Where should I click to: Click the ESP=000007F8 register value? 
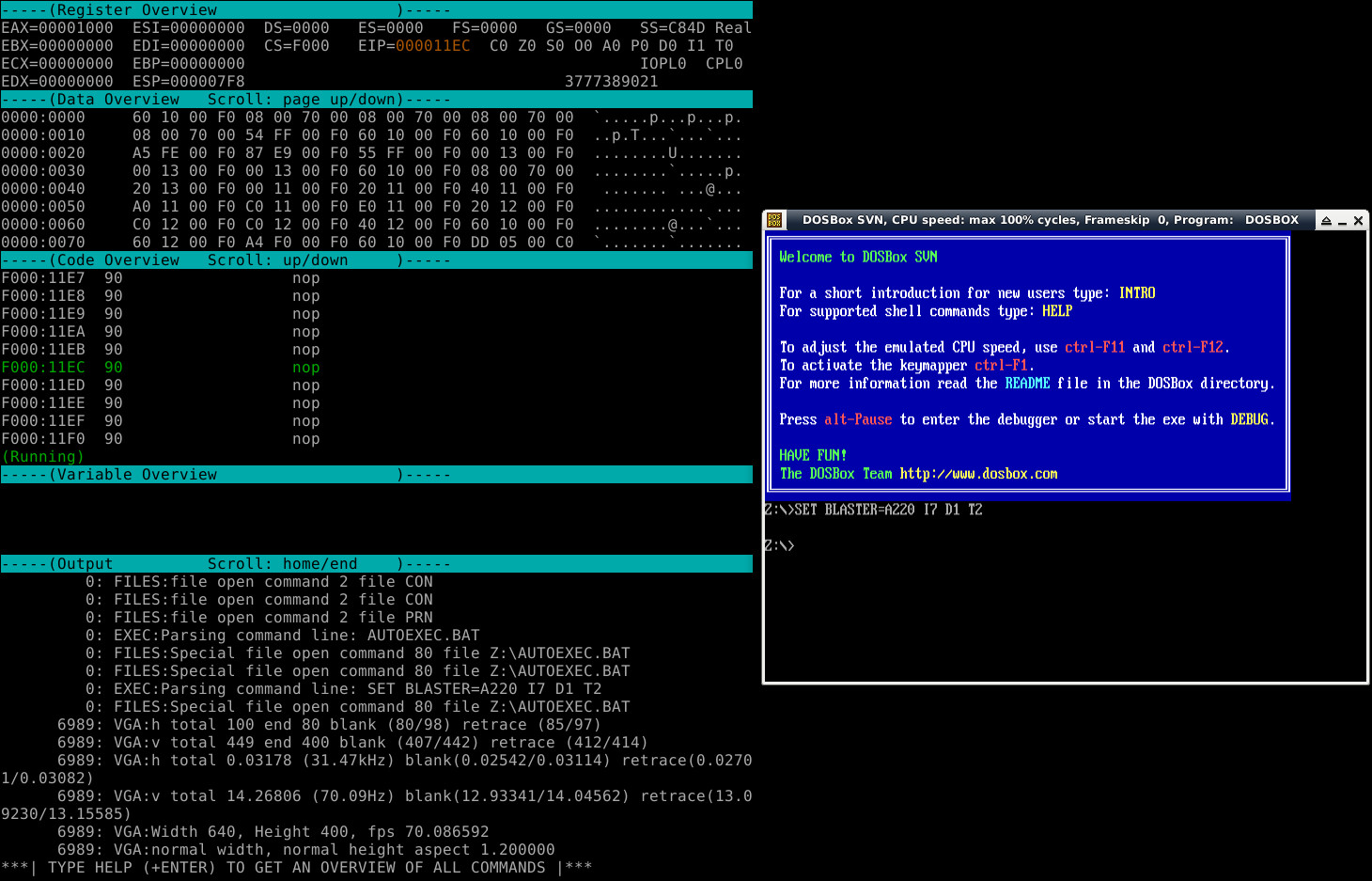point(189,82)
